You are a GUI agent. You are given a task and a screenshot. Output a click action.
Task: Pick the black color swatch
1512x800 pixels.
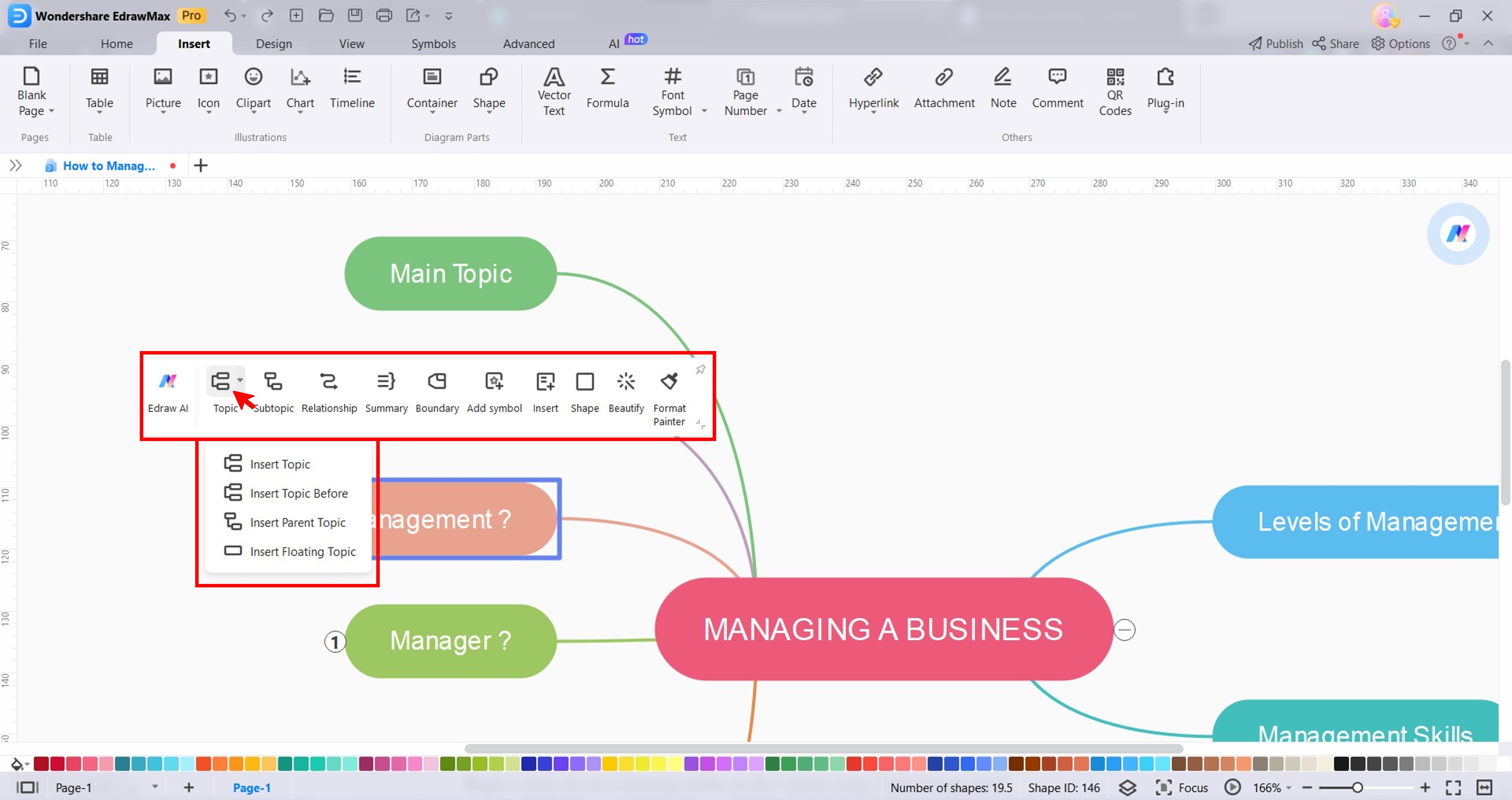1341,763
